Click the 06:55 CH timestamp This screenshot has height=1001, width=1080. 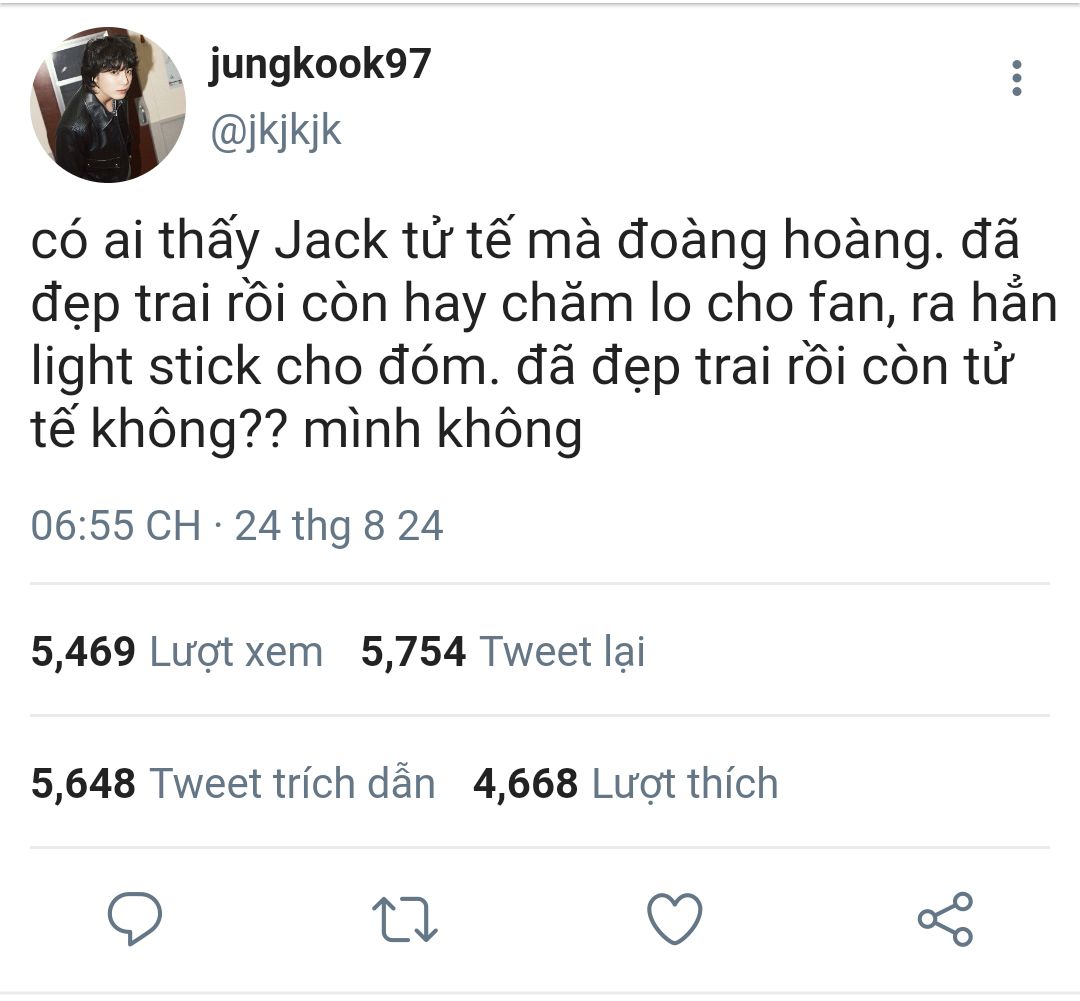116,526
